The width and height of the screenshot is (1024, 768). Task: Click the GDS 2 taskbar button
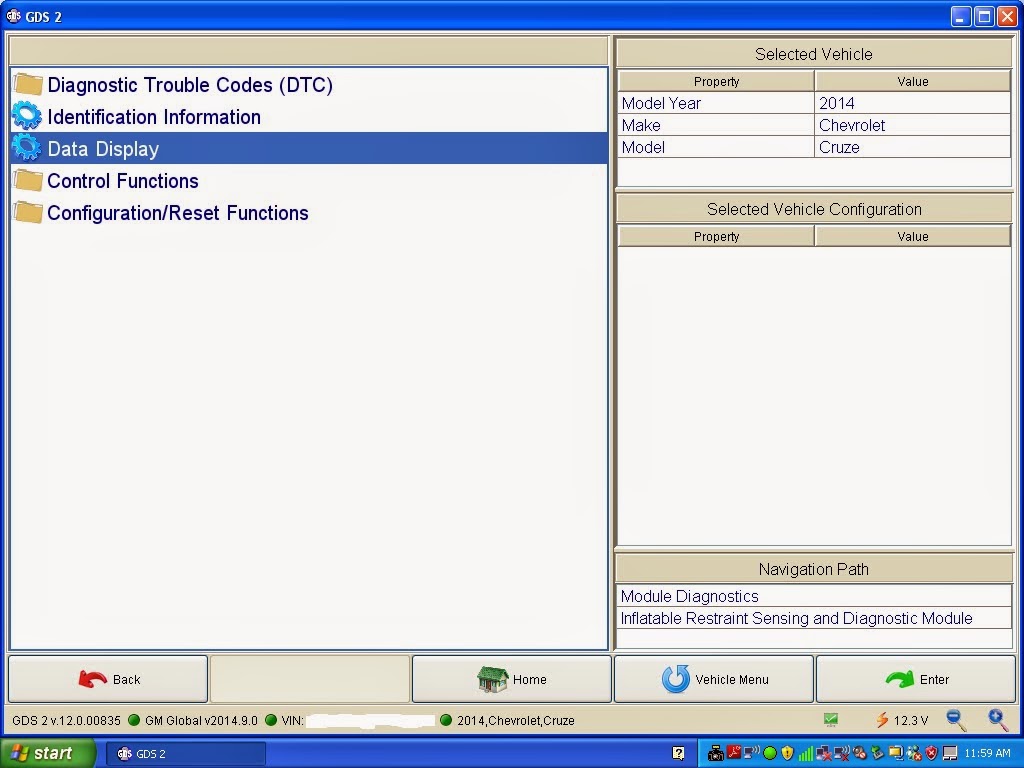185,754
